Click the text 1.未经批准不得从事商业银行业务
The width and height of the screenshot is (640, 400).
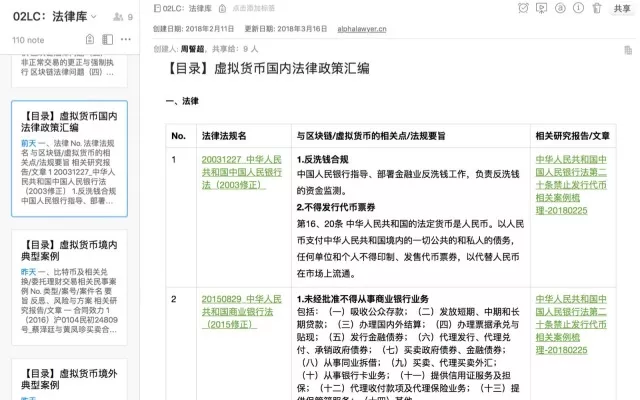click(x=362, y=299)
